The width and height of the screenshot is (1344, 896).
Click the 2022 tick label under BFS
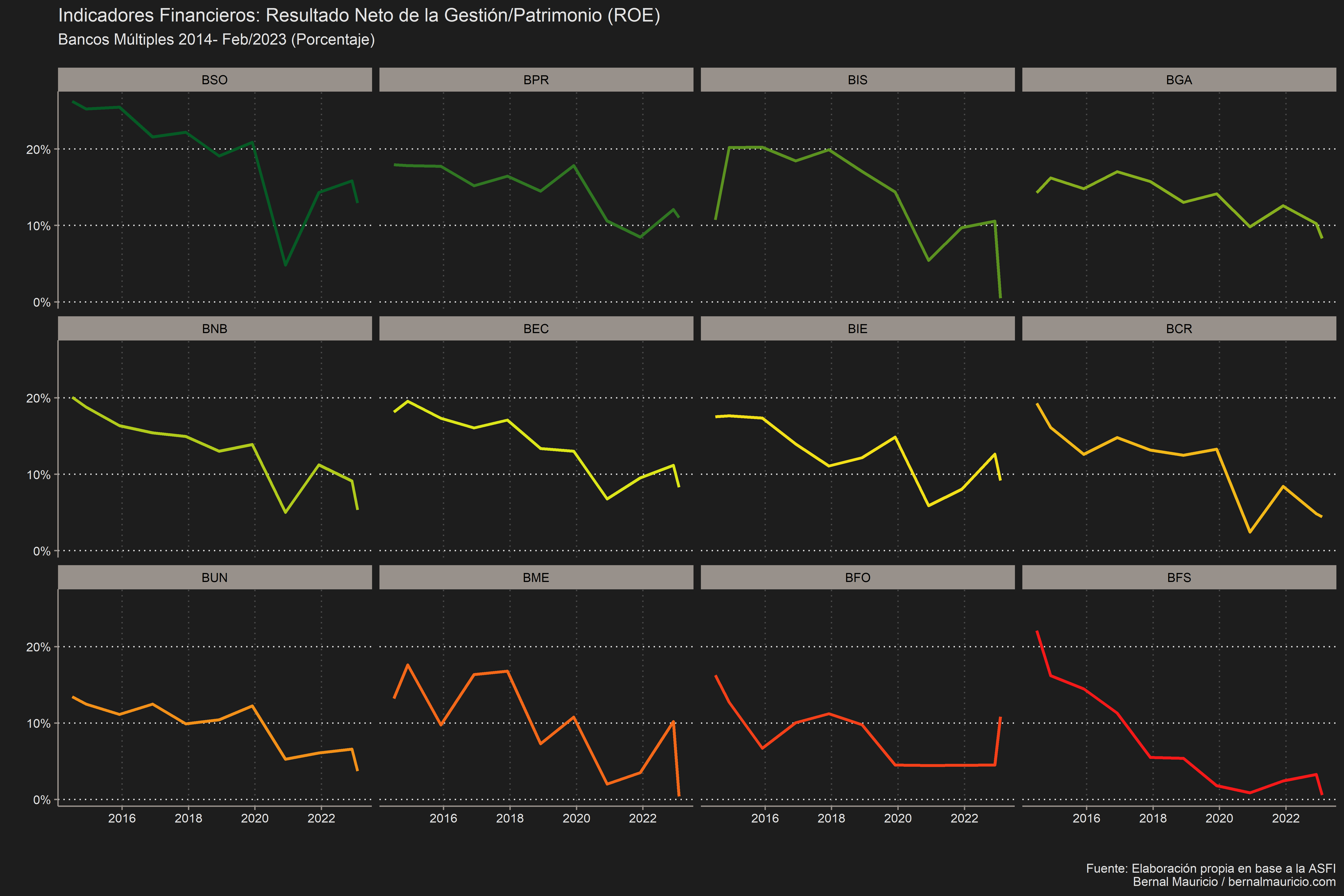point(1286,818)
